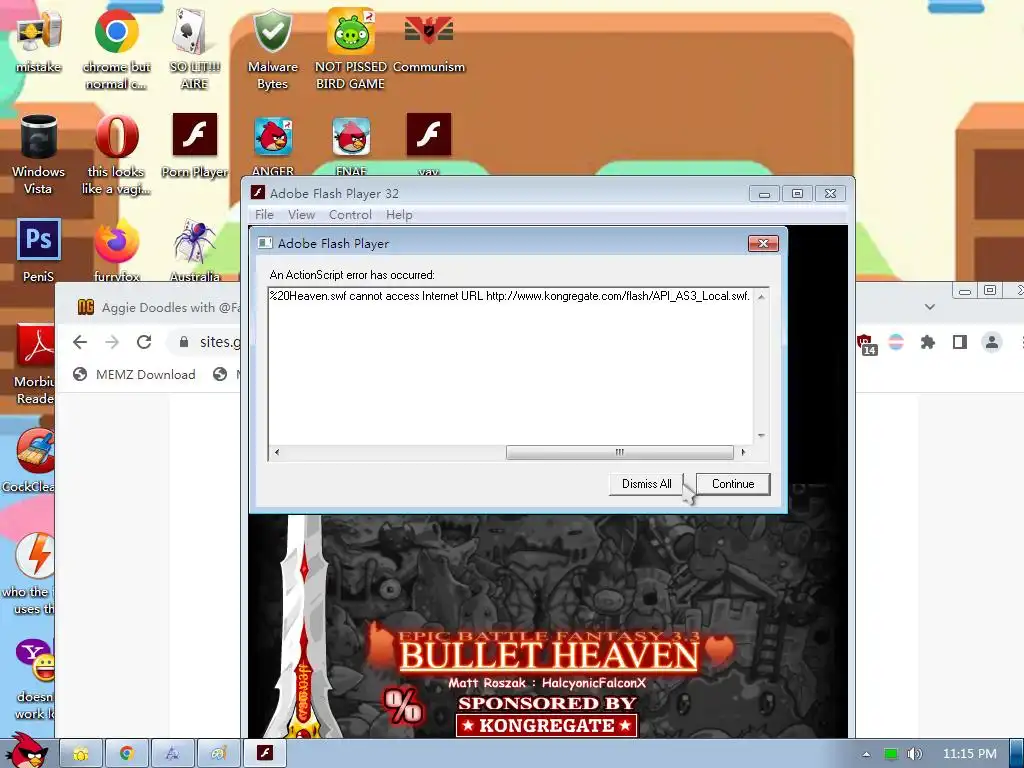
Task: Launch Opera icon labeled 'this looks like'
Action: [x=116, y=154]
